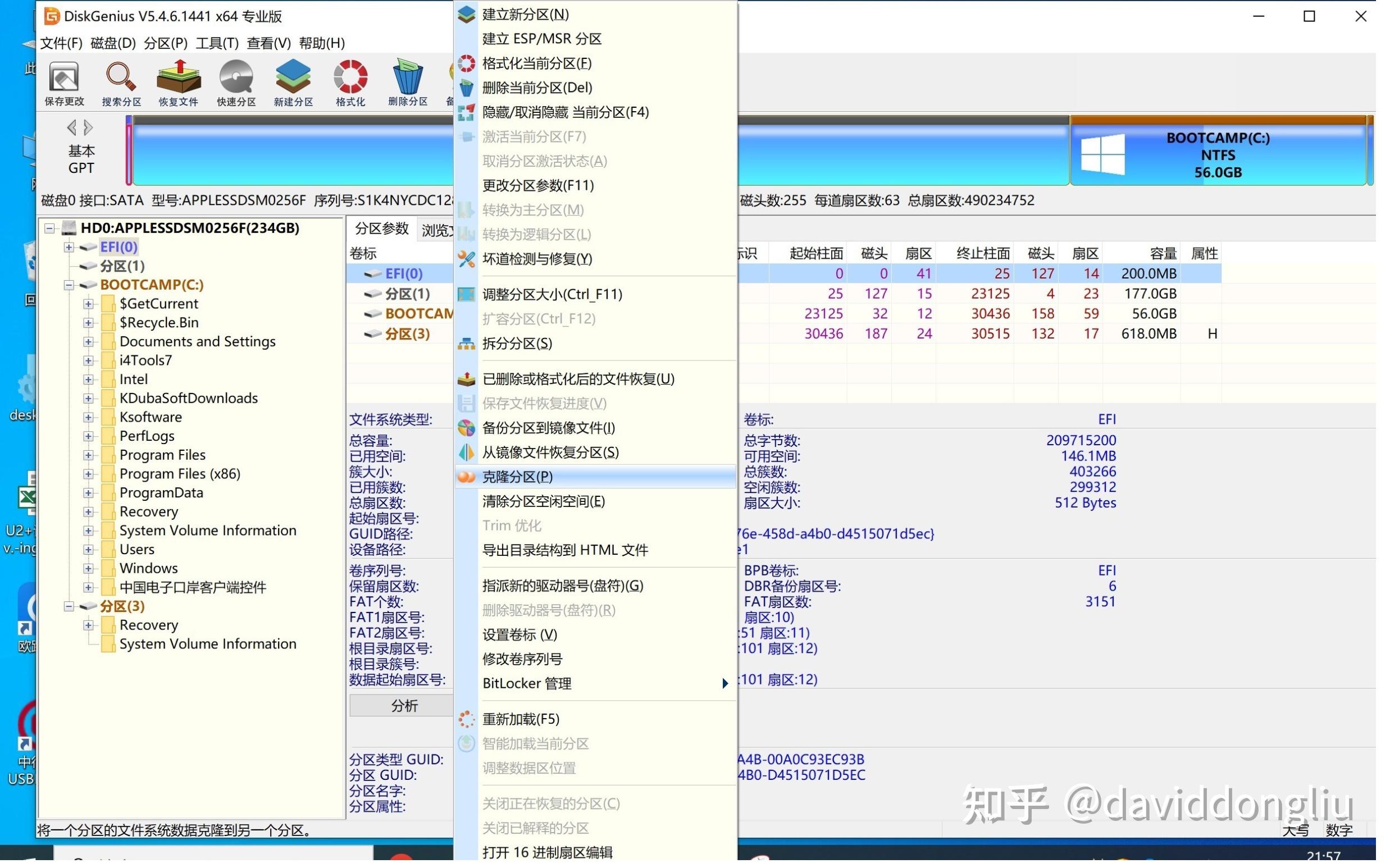
Task: Select the 新建分区 toolbar icon
Action: point(293,82)
